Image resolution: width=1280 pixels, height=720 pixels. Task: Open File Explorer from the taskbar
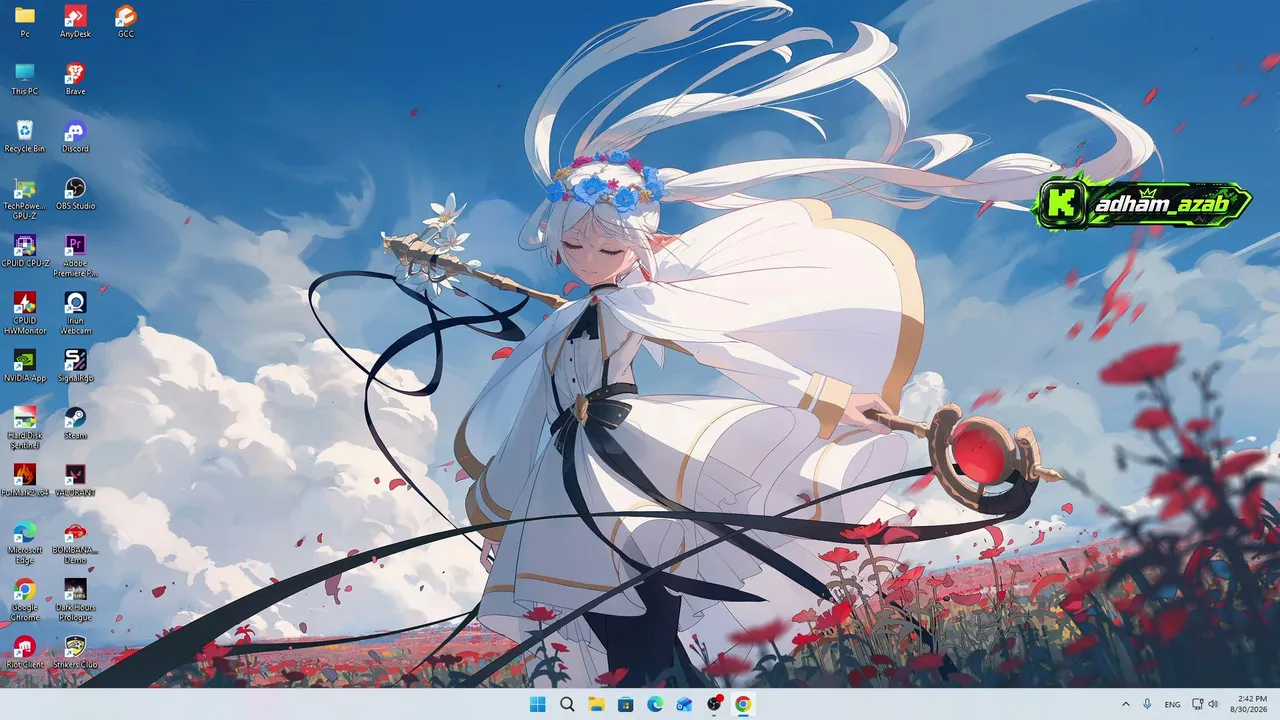[x=596, y=704]
